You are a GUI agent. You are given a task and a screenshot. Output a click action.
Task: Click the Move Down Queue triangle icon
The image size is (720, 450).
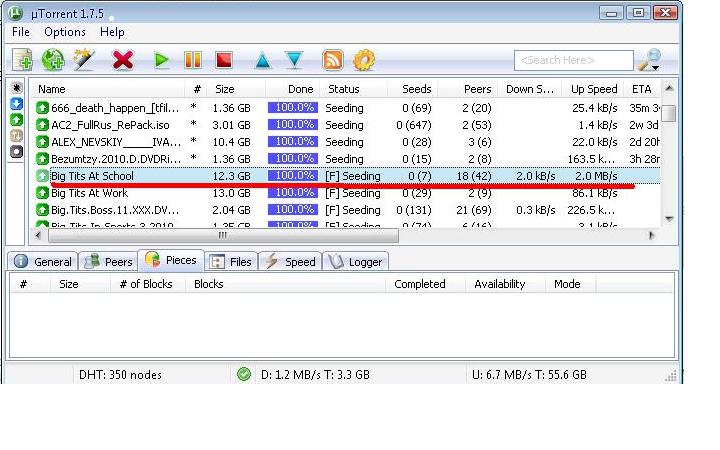[294, 60]
